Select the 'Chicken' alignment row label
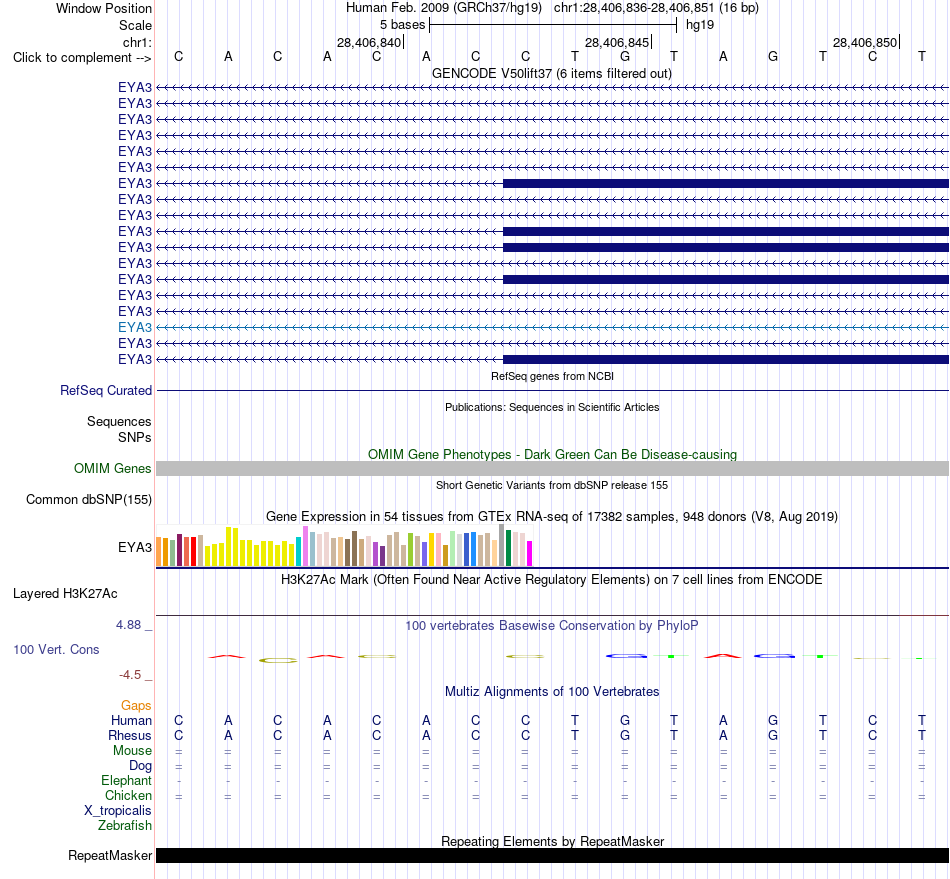This screenshot has width=950, height=879. click(128, 795)
